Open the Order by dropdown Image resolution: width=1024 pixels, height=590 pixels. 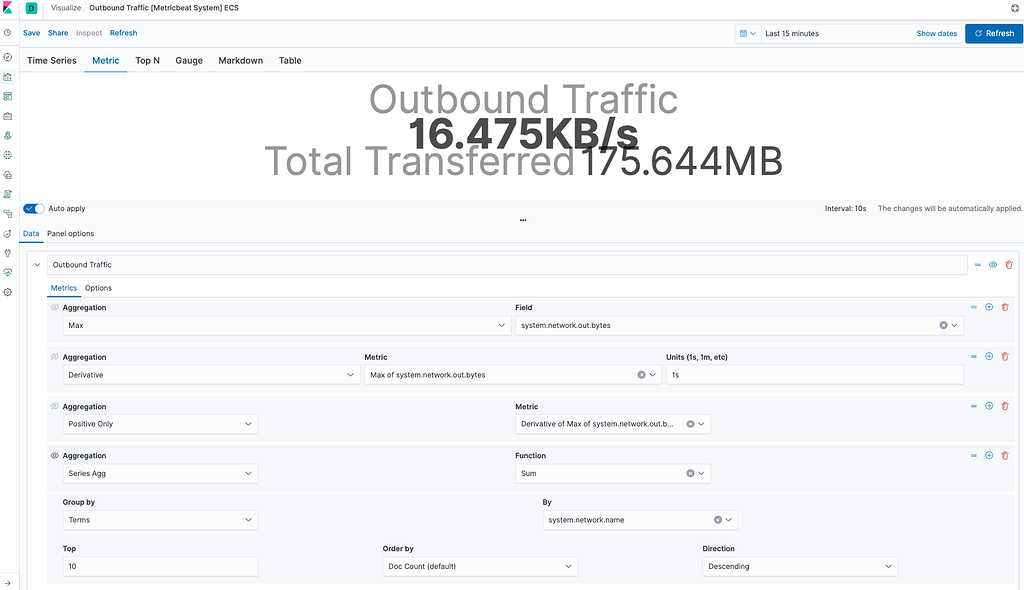(x=480, y=566)
